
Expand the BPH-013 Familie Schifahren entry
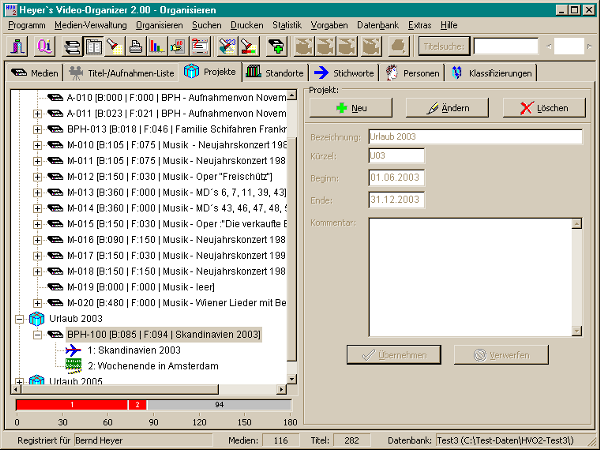click(x=38, y=129)
